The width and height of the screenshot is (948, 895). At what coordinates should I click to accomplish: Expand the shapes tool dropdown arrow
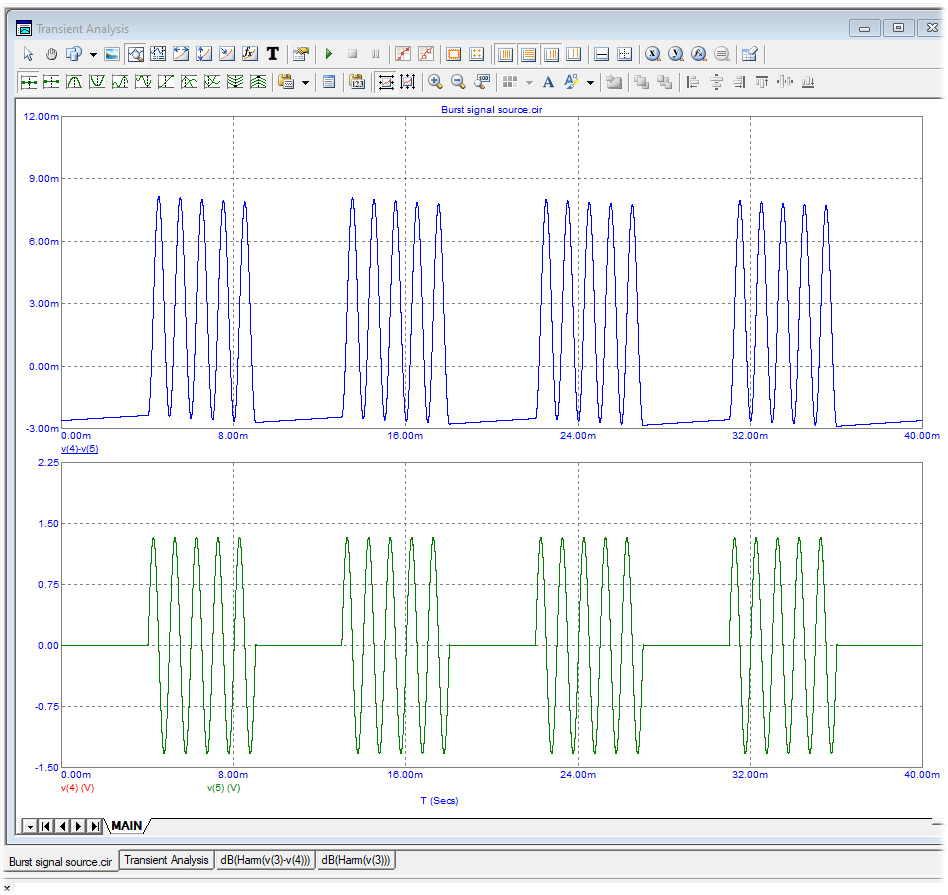pos(93,54)
